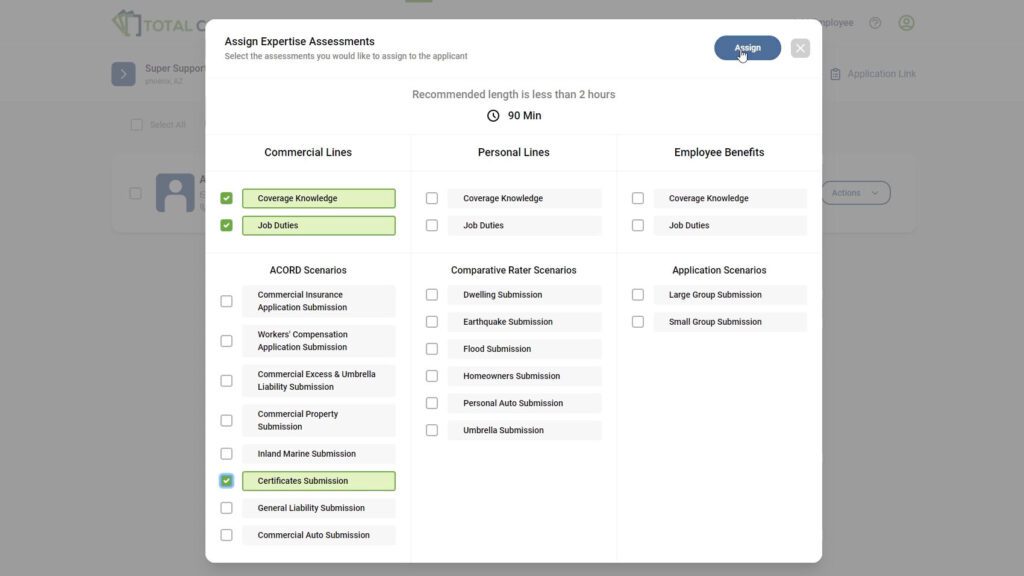Viewport: 1024px width, 576px height.
Task: Enable the Select All checkbox
Action: pos(136,124)
